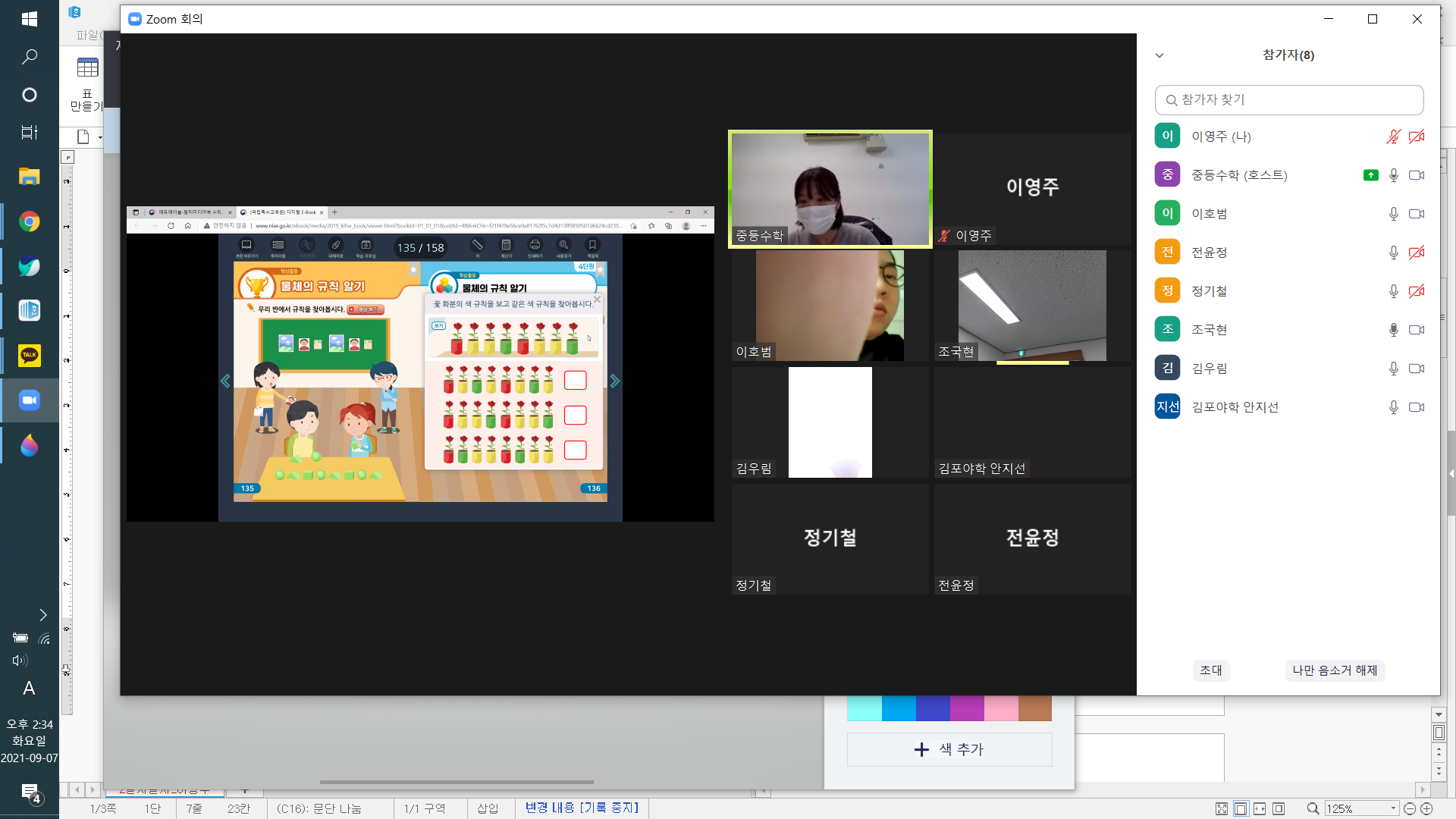Open the zoom percentage 125% dropdown
Screen dimensions: 1456x819
click(x=1393, y=808)
